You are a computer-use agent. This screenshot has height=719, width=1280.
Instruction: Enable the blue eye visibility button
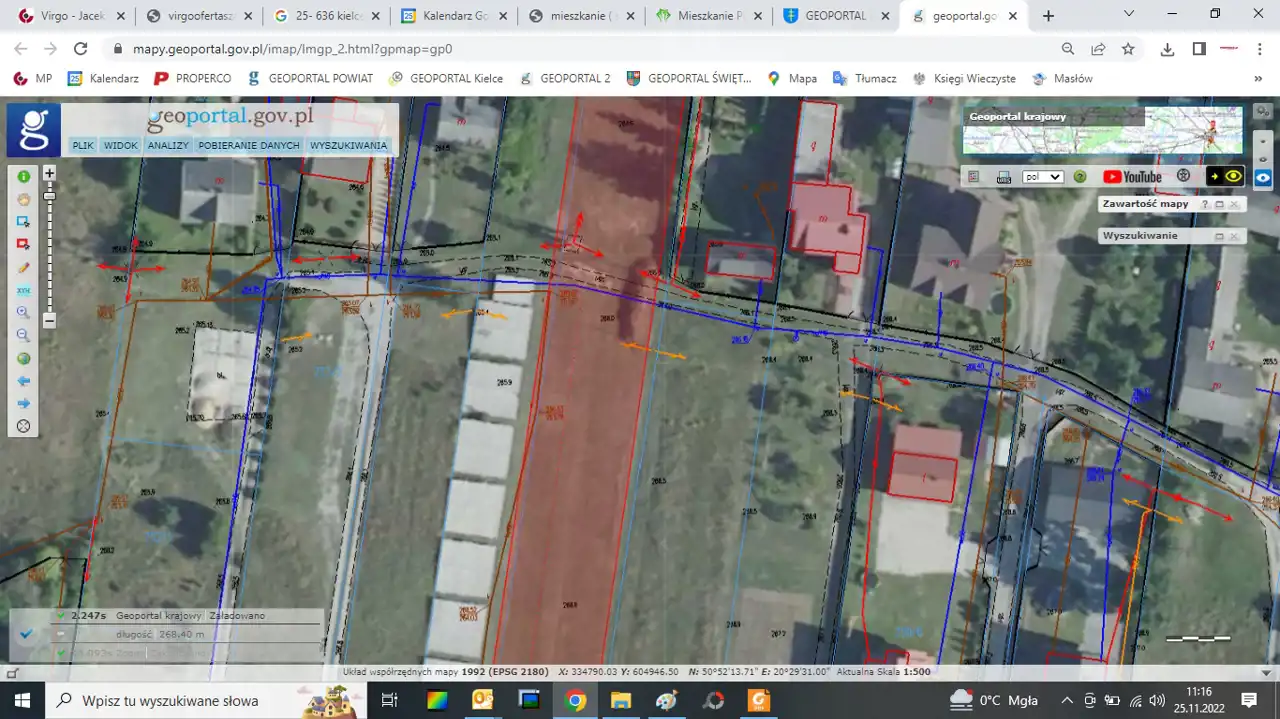pos(1263,177)
